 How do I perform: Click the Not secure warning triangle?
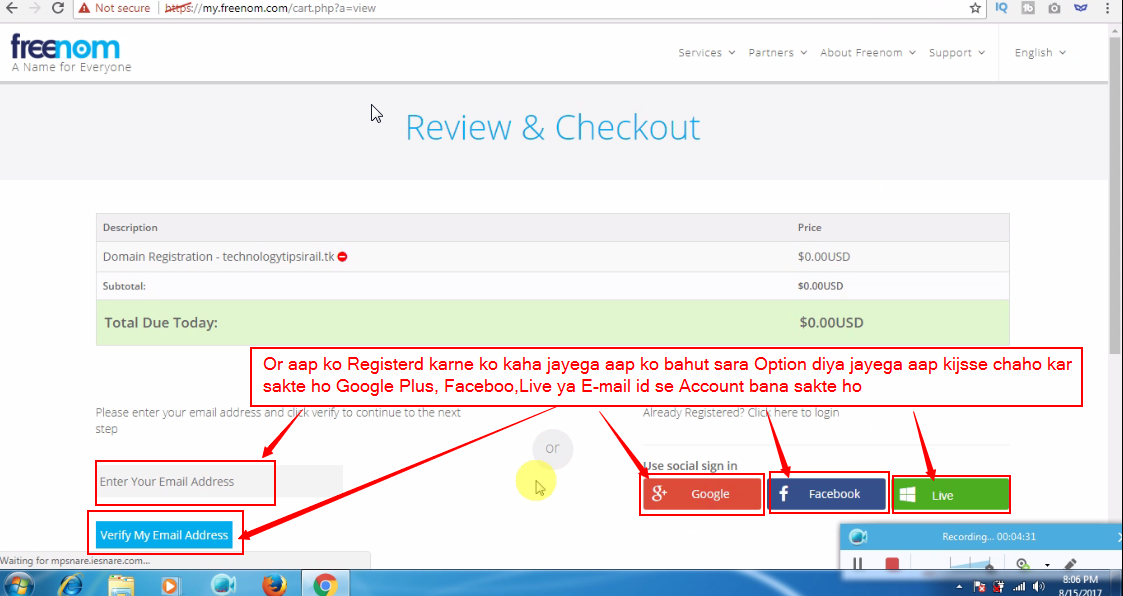point(85,8)
